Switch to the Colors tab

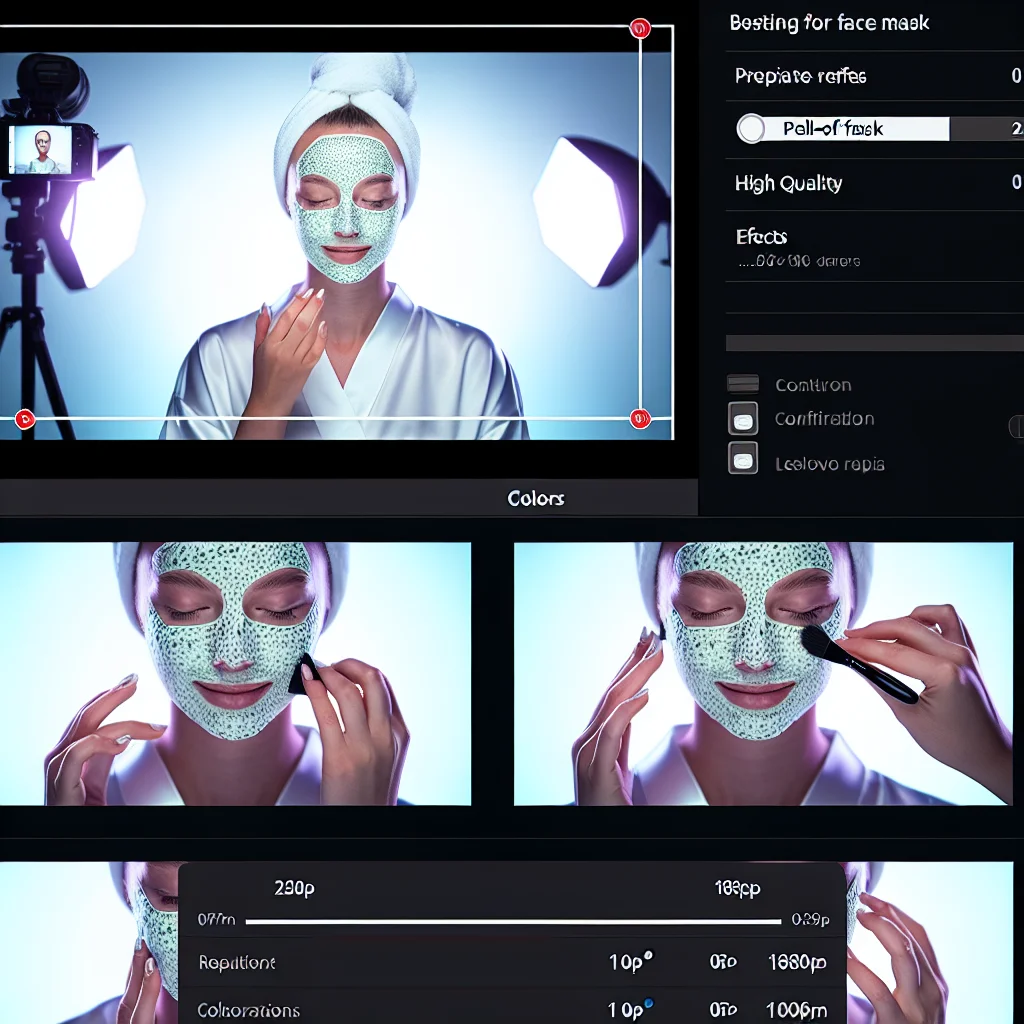(x=535, y=498)
